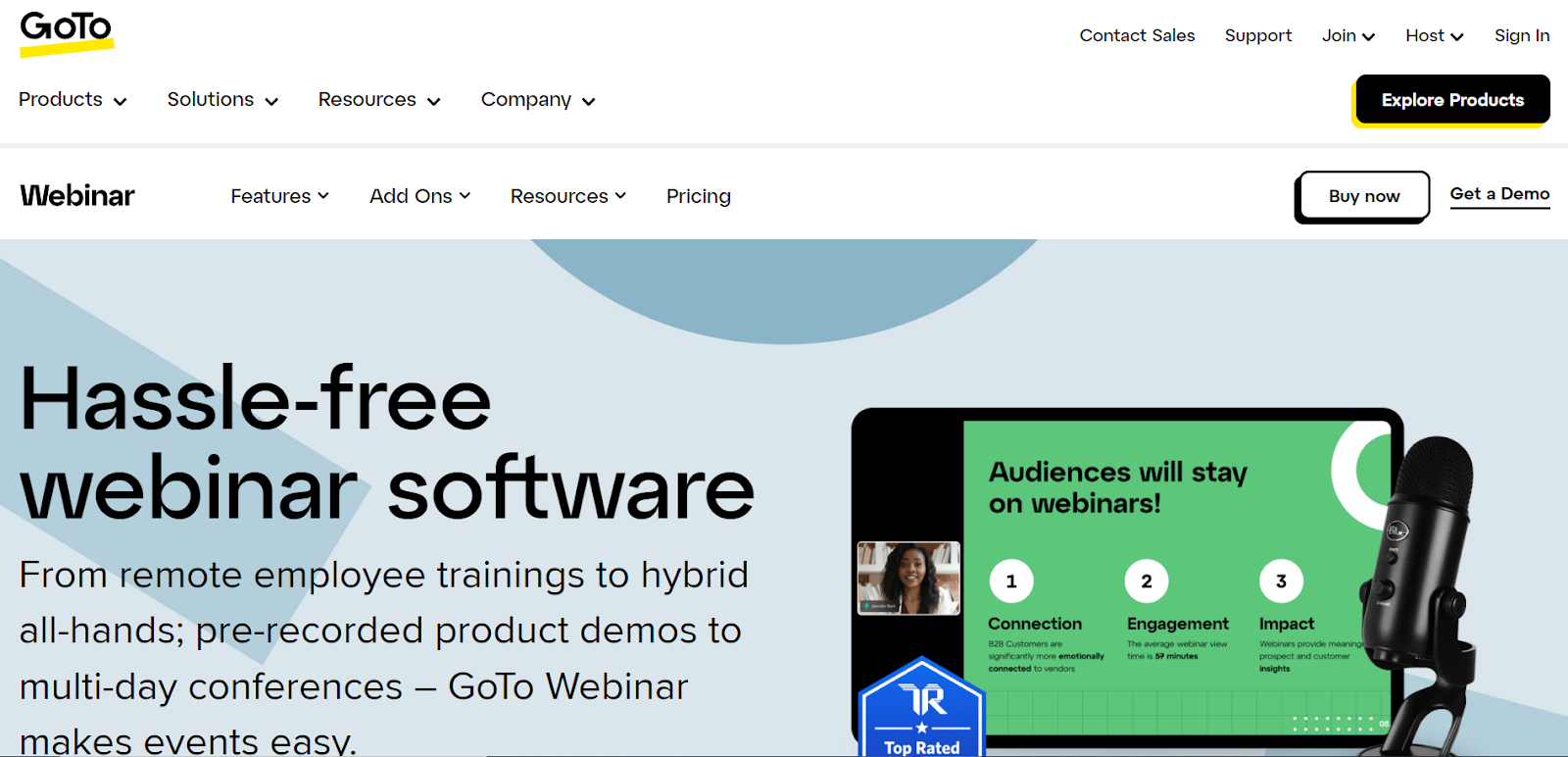Viewport: 1568px width, 757px height.
Task: Click the Buy now button
Action: pyautogui.click(x=1363, y=197)
